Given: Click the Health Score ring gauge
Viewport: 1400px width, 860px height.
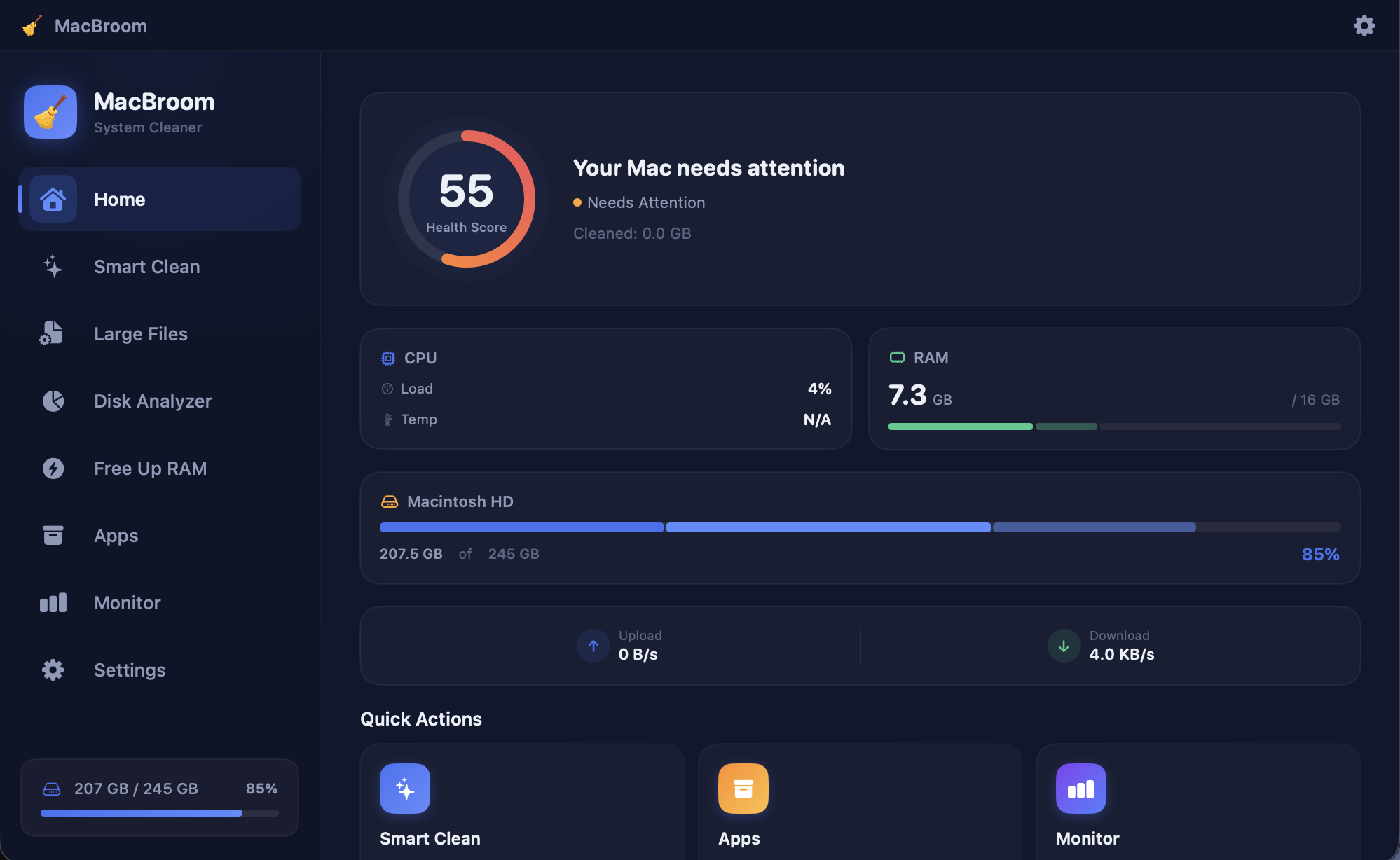Looking at the screenshot, I should (467, 199).
